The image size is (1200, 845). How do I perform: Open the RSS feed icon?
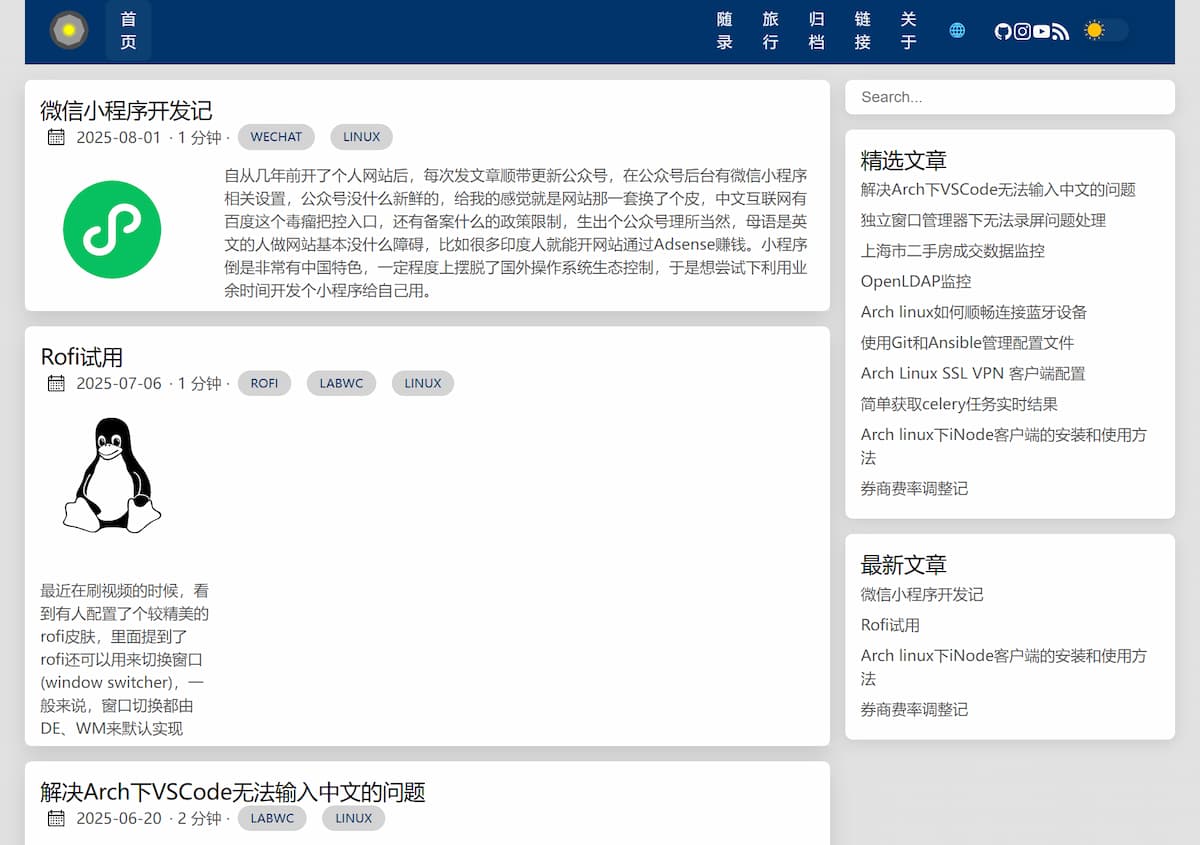click(1060, 31)
